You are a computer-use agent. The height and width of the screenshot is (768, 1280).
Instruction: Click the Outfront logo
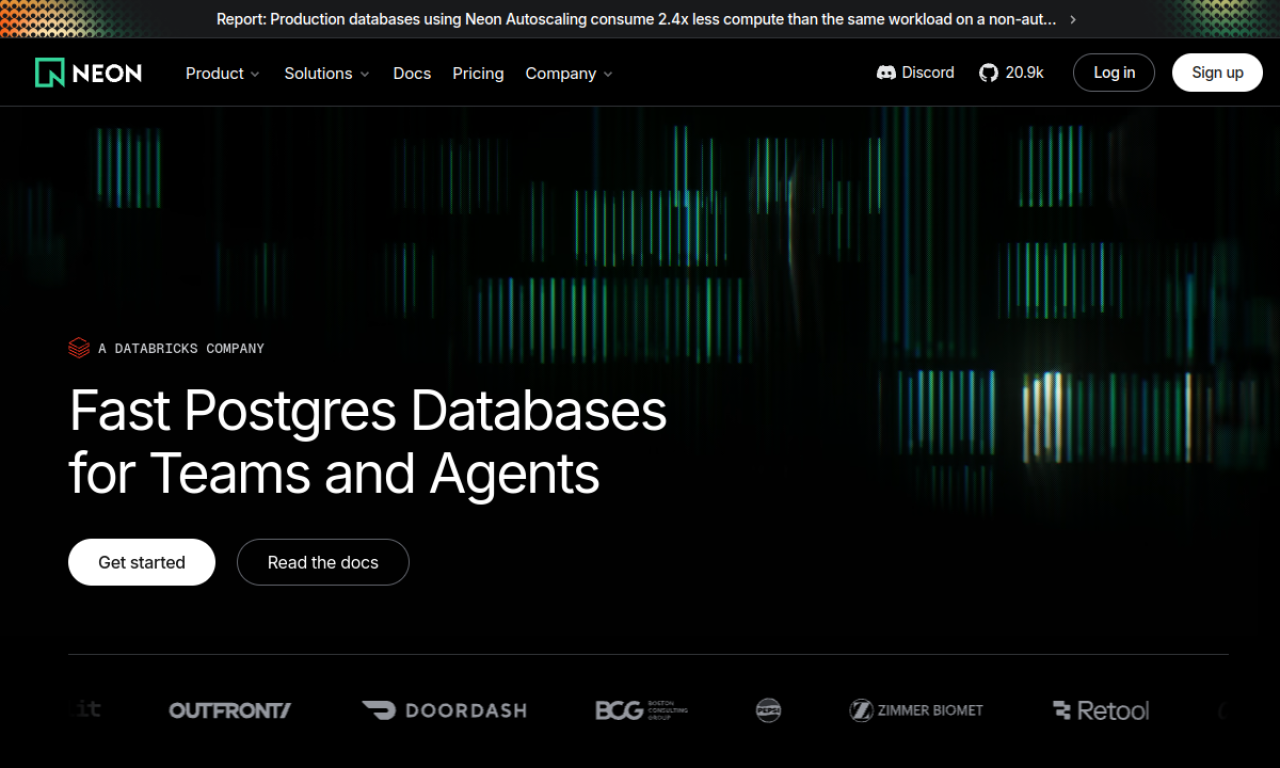click(x=230, y=710)
